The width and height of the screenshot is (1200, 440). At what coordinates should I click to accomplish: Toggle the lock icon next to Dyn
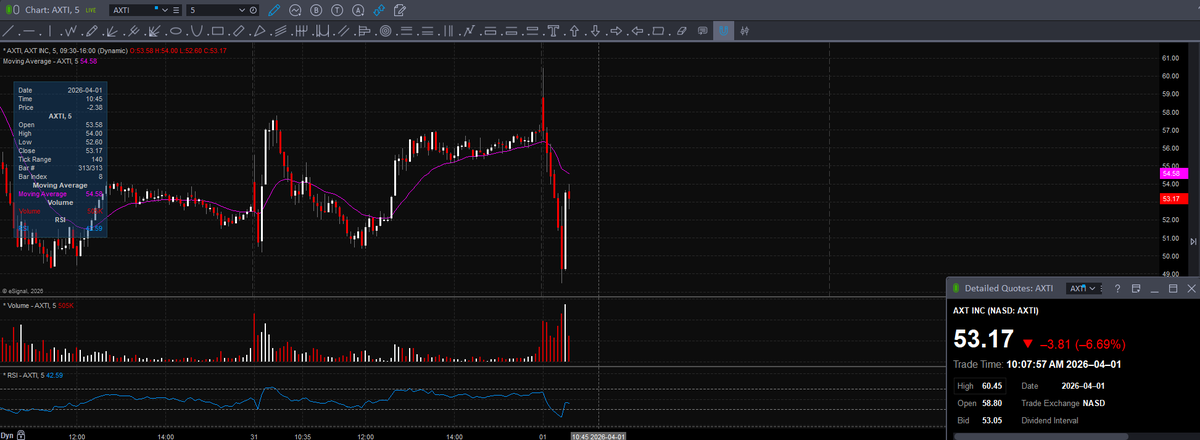pyautogui.click(x=21, y=435)
